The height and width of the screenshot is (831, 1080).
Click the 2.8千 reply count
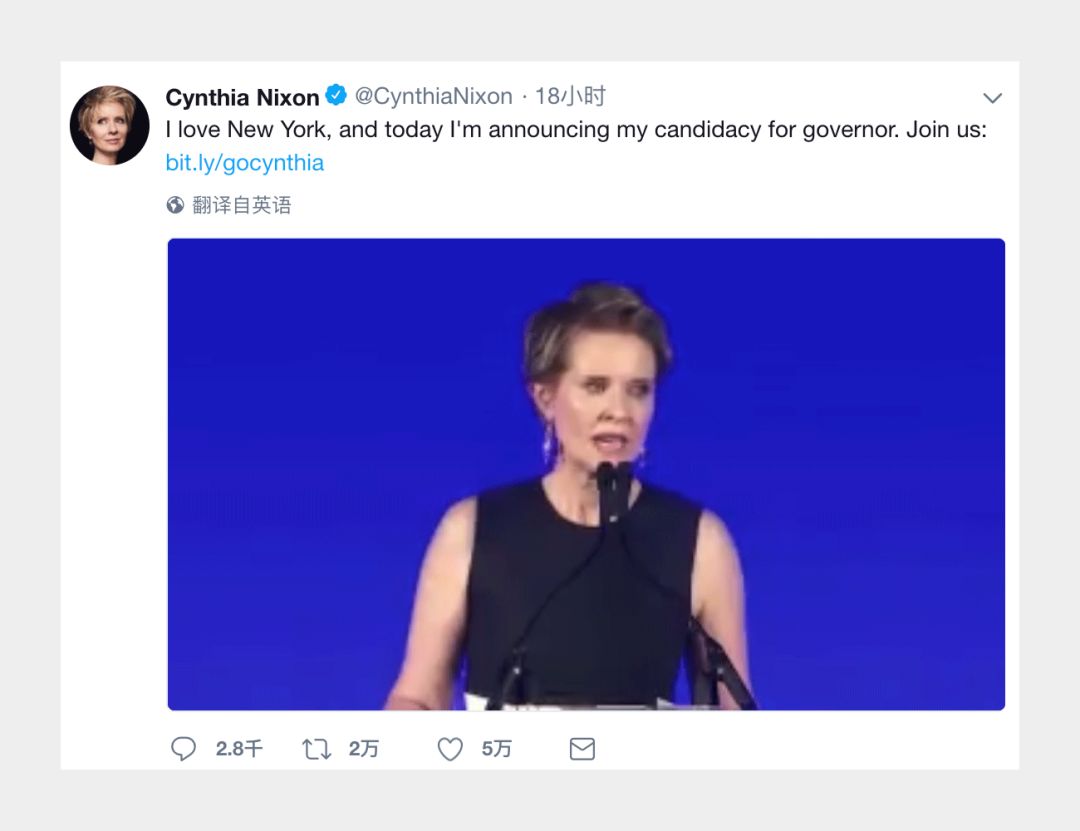coord(239,749)
